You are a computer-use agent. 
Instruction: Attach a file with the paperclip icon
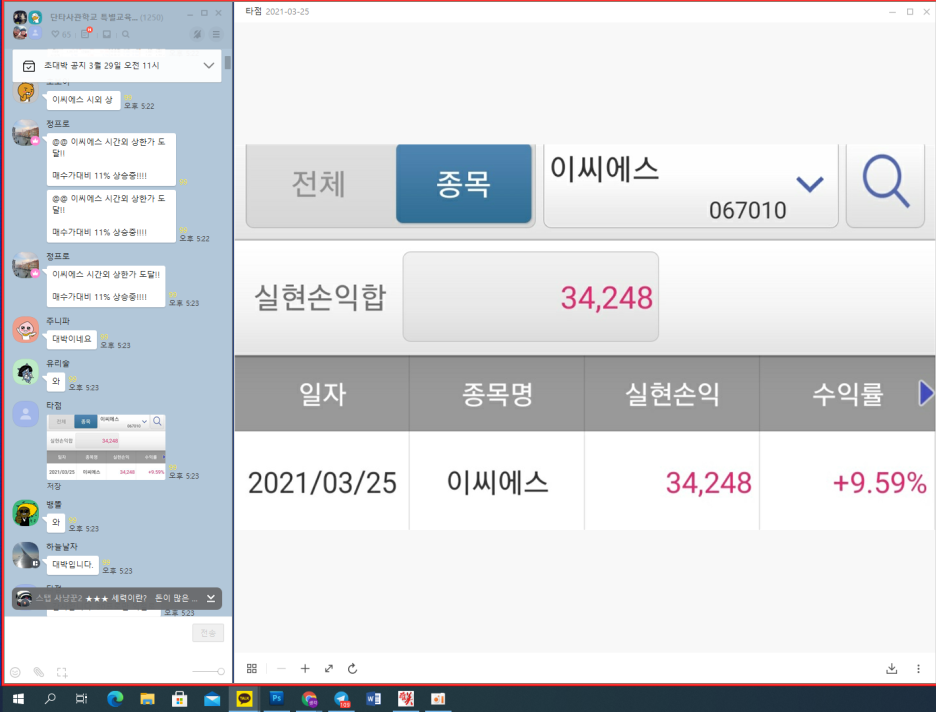point(38,672)
